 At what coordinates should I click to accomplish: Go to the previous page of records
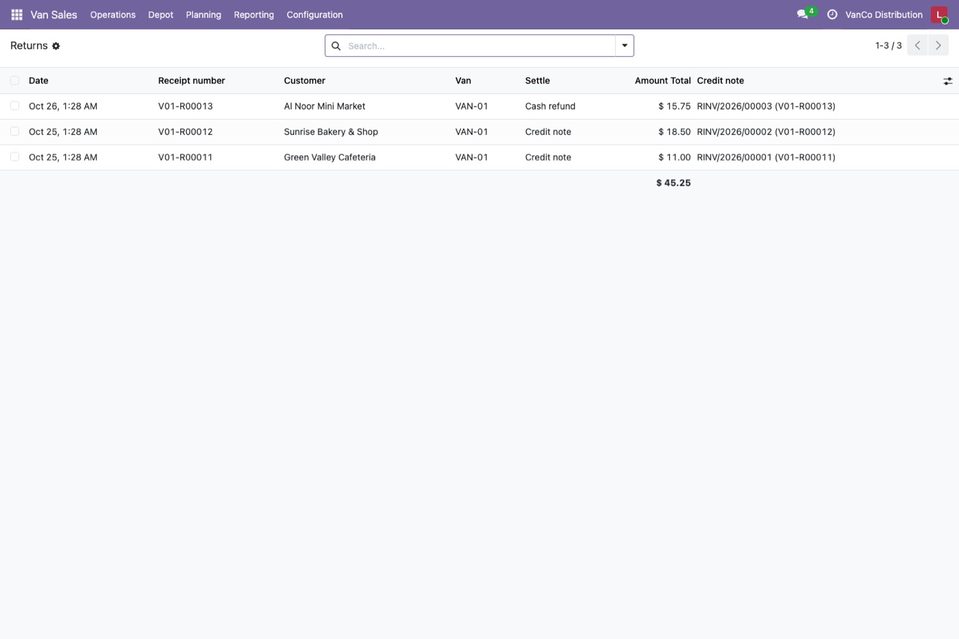click(917, 46)
